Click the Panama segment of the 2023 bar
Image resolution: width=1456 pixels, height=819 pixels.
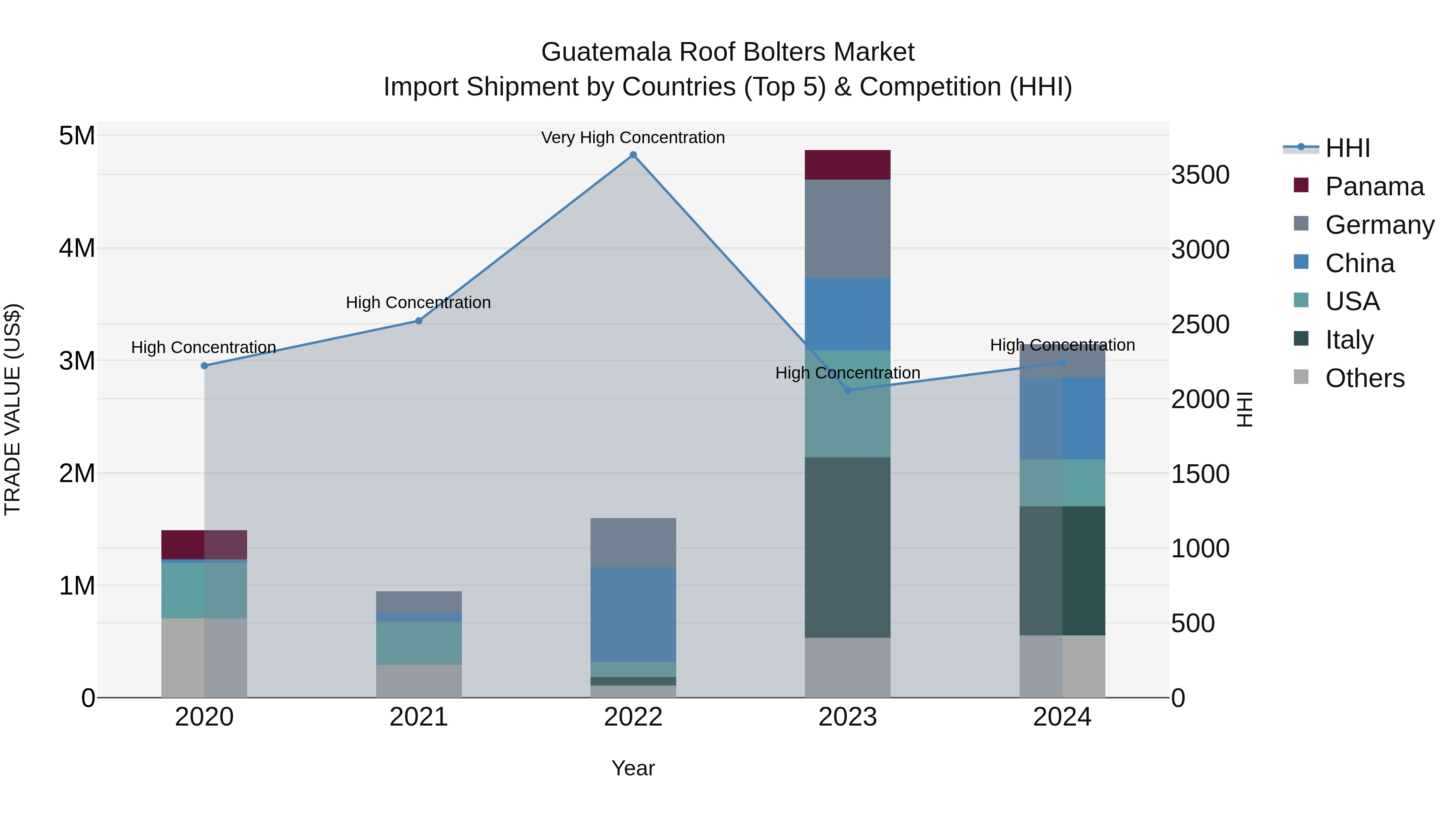coord(847,165)
